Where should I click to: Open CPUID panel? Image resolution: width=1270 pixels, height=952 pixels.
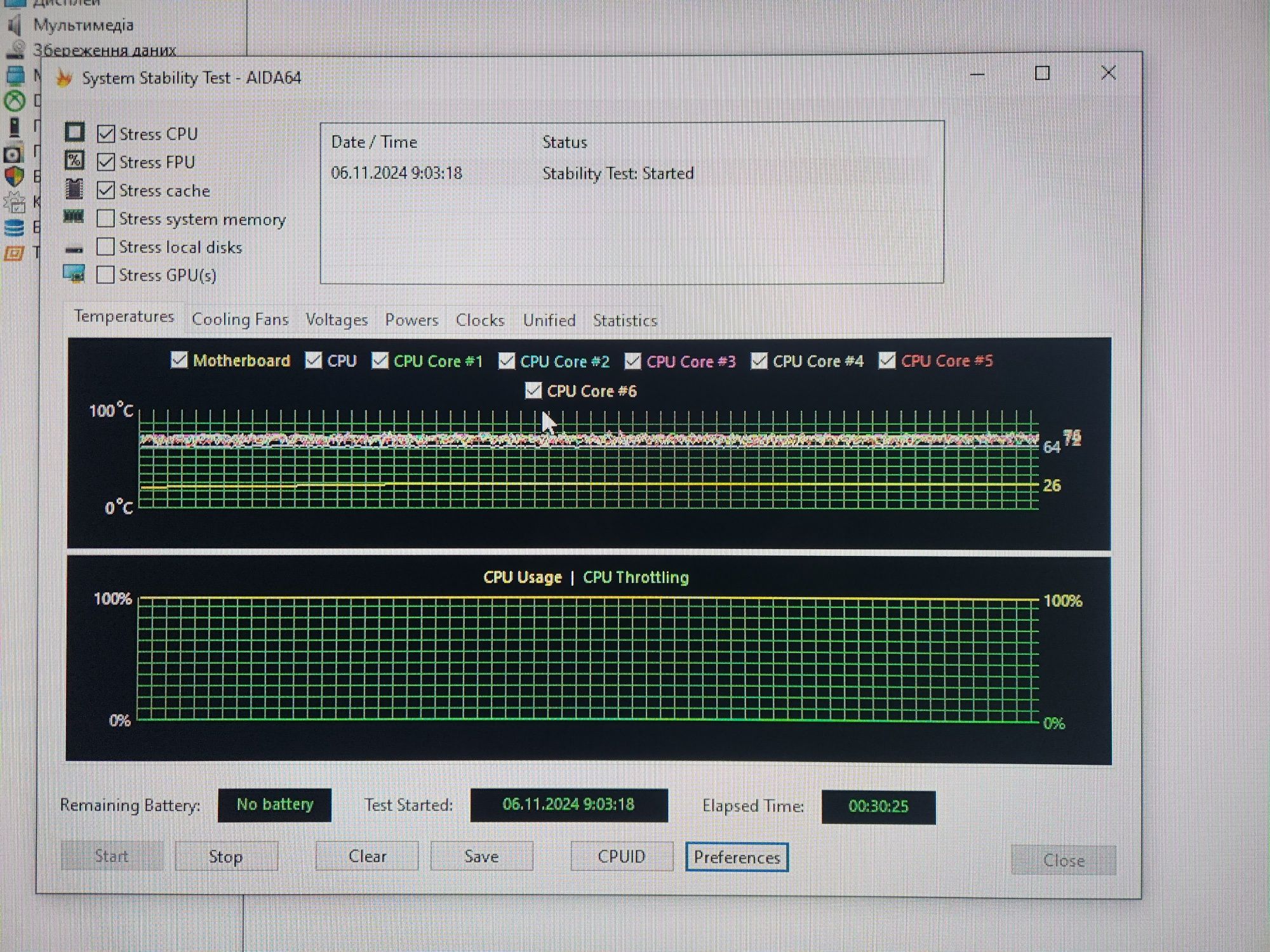(622, 856)
